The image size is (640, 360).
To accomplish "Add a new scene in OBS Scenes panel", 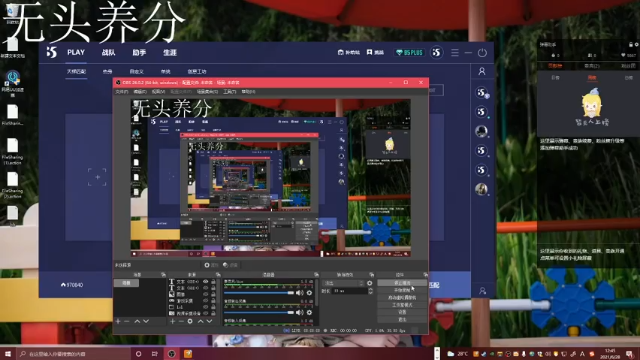I will click(x=118, y=322).
